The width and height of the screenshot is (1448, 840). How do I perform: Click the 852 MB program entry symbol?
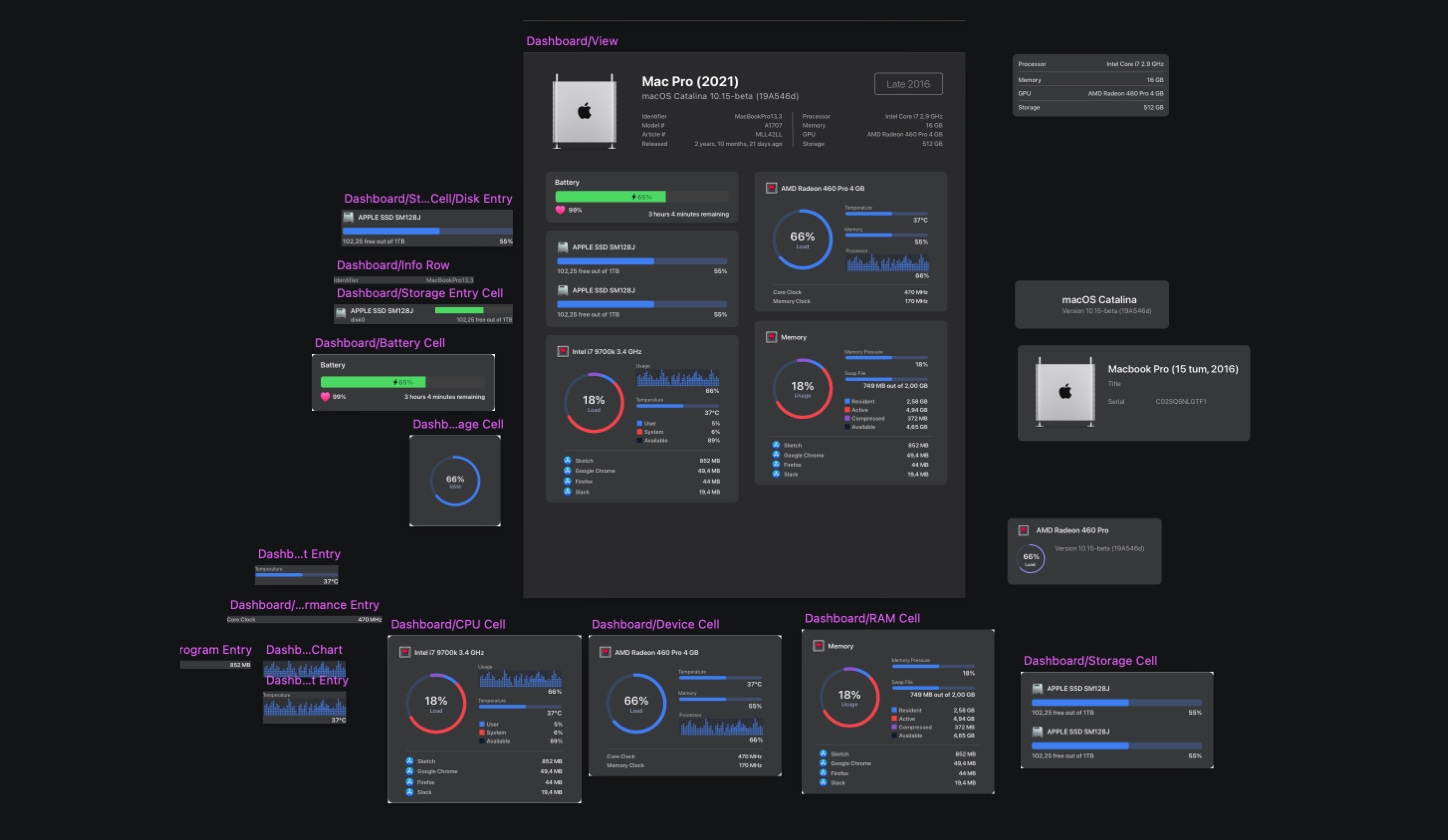pos(215,665)
